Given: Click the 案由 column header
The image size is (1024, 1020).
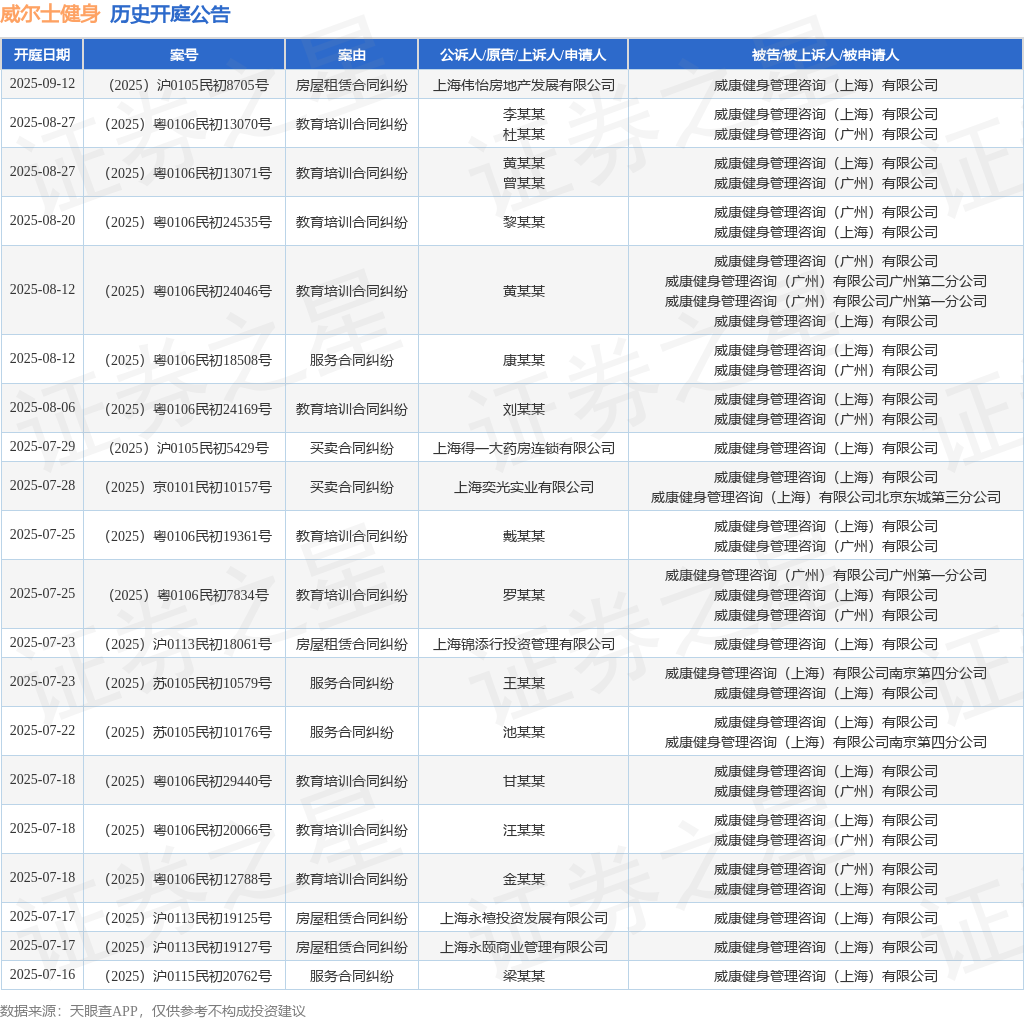Looking at the screenshot, I should tap(351, 55).
